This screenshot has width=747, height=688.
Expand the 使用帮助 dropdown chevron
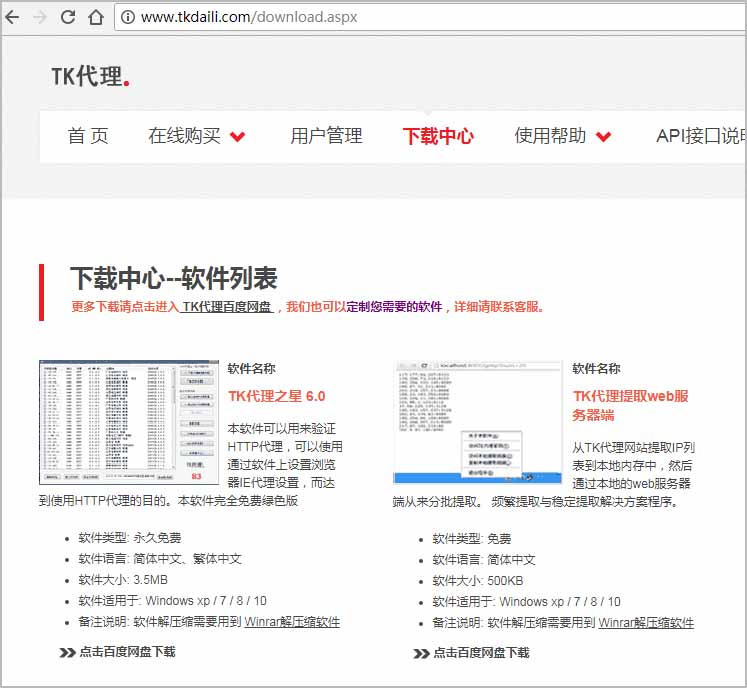tap(604, 137)
